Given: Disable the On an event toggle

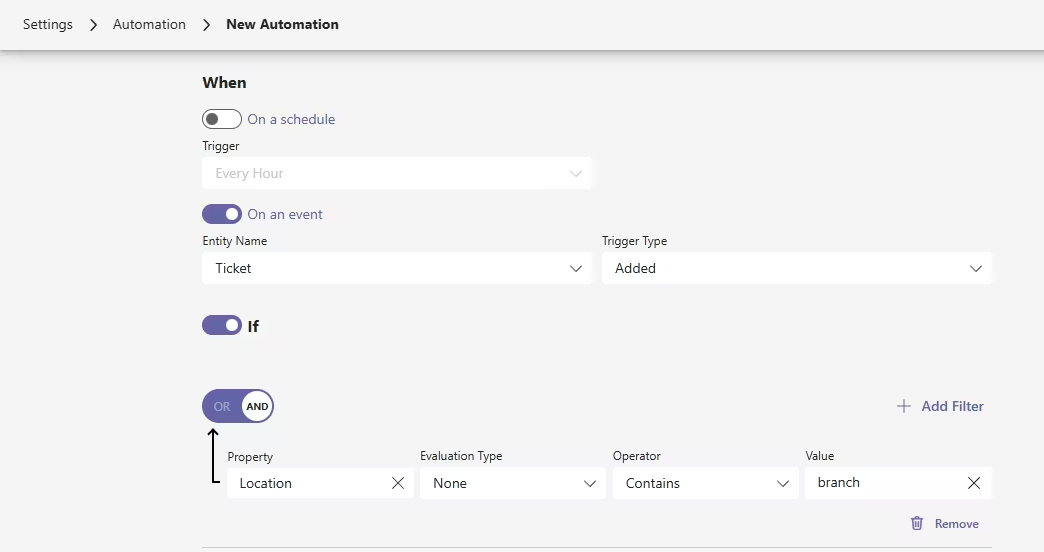Looking at the screenshot, I should point(222,214).
